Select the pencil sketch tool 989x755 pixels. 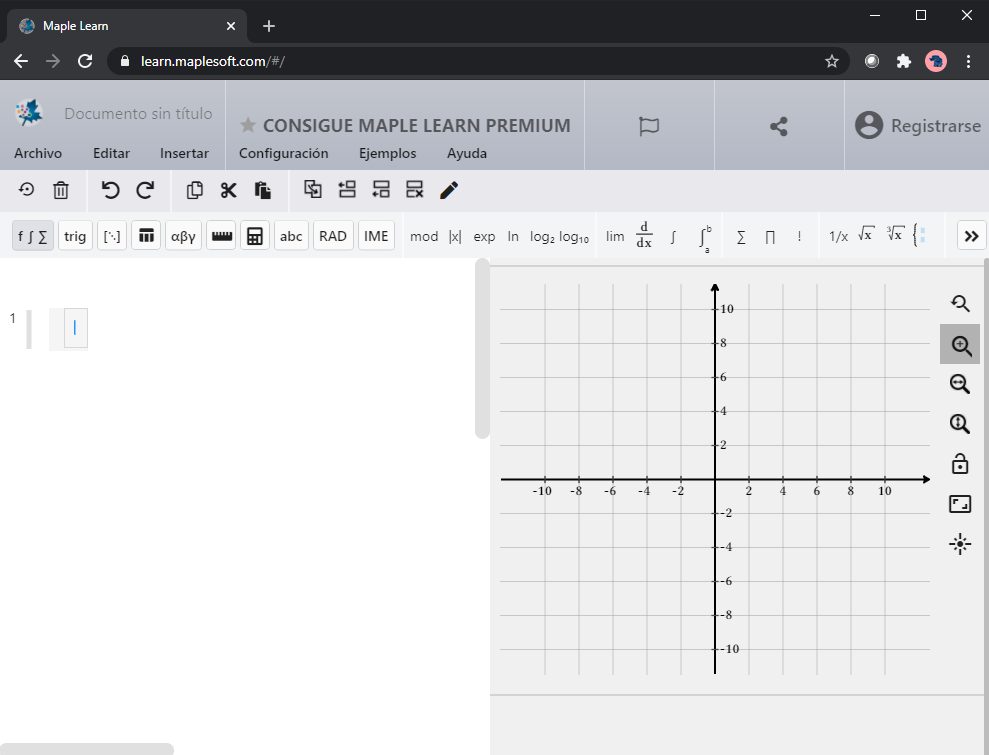coord(449,190)
